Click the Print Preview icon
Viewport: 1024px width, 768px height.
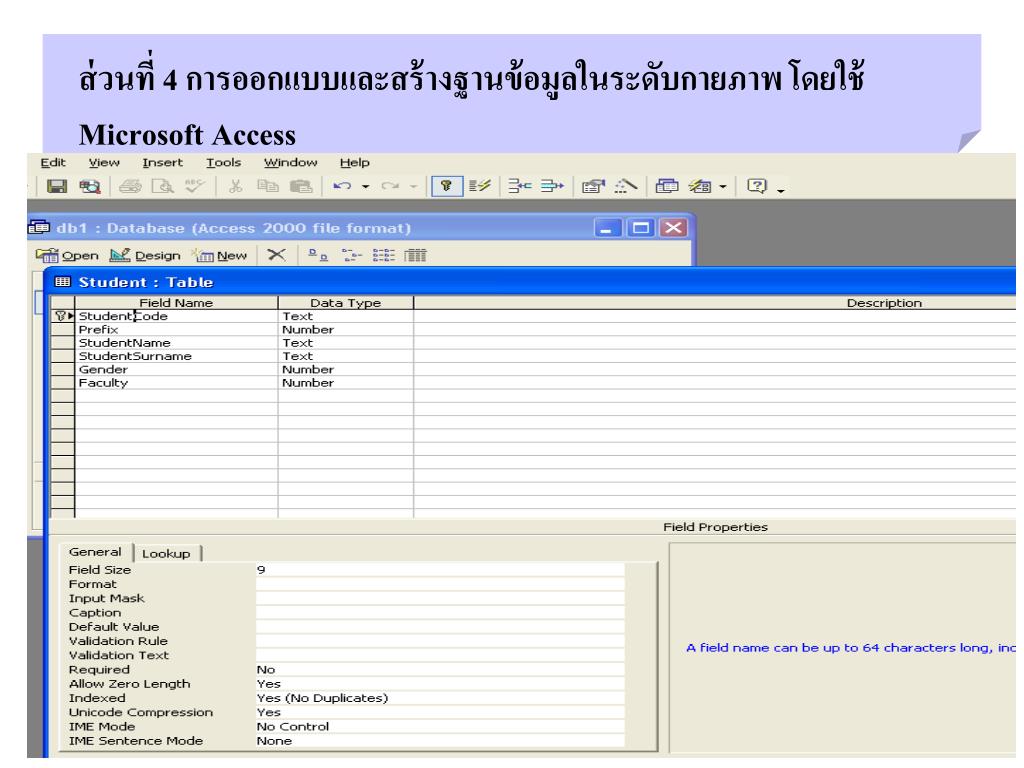coord(162,187)
